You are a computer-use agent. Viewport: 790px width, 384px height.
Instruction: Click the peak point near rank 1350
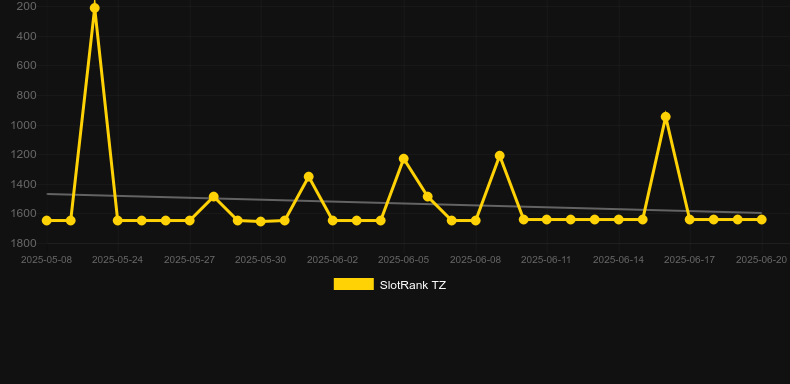309,176
